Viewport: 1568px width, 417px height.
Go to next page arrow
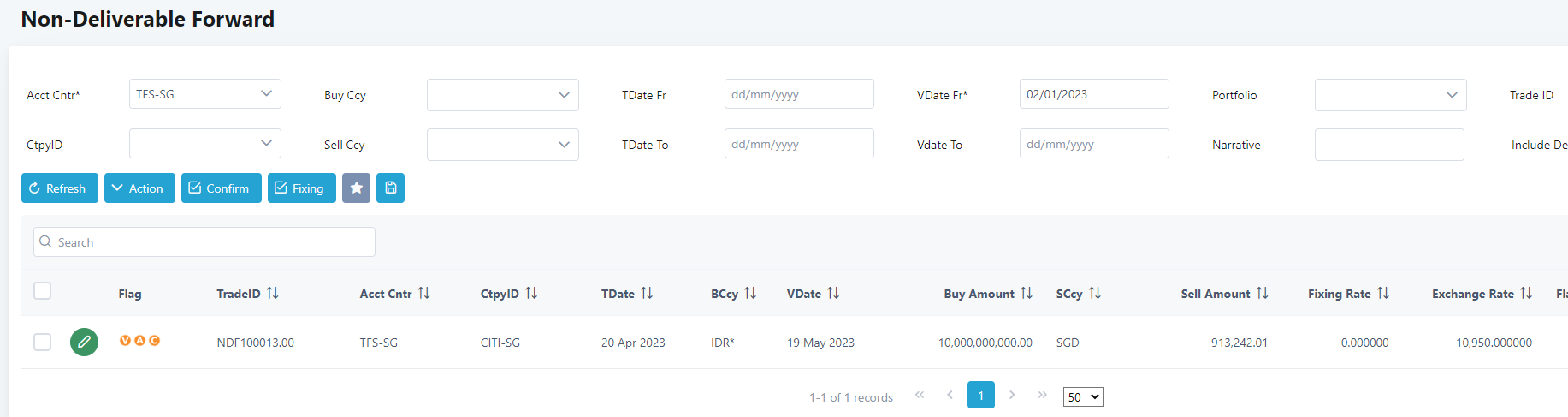tap(1012, 395)
